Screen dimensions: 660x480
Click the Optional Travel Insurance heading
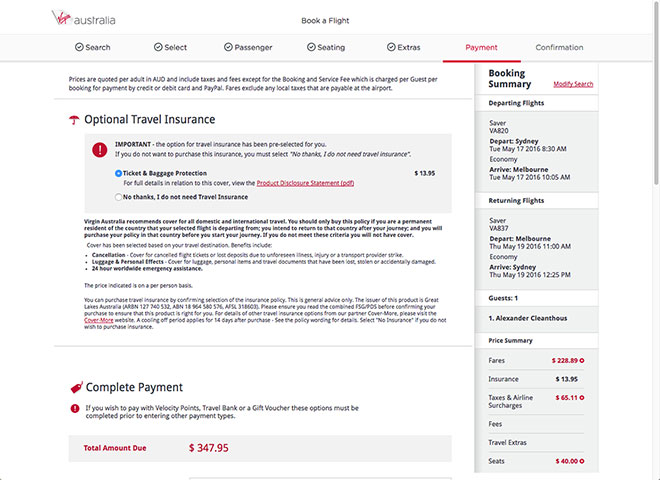point(149,120)
